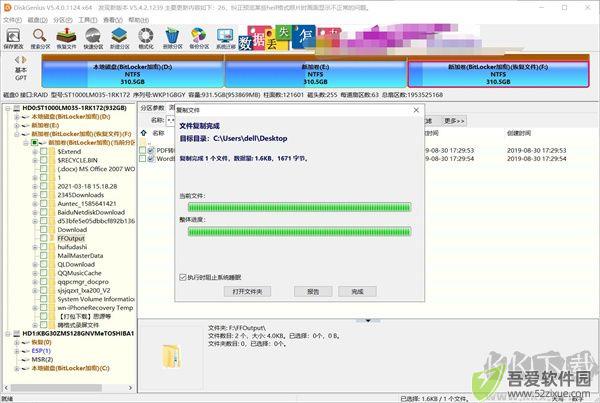Click the Format (格式化) toolbar icon
The image size is (600, 403).
coord(146,36)
